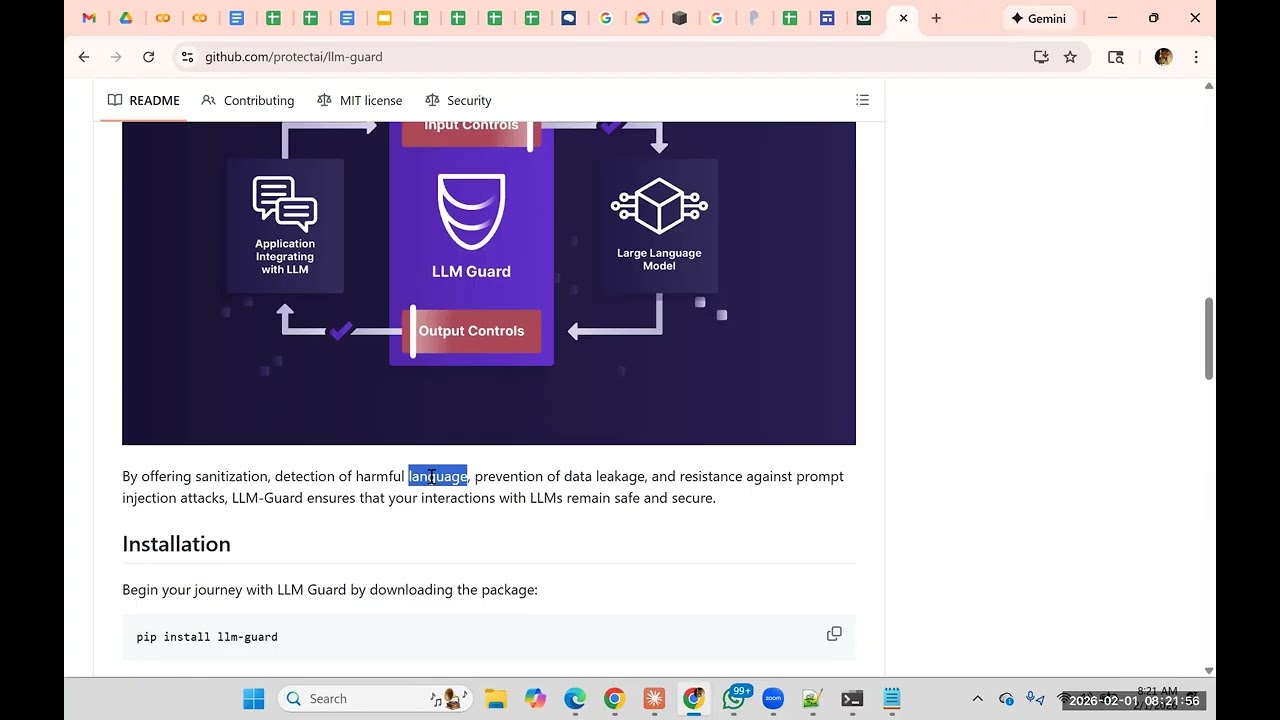Open the Windows Start menu
The image size is (1280, 720).
(254, 699)
